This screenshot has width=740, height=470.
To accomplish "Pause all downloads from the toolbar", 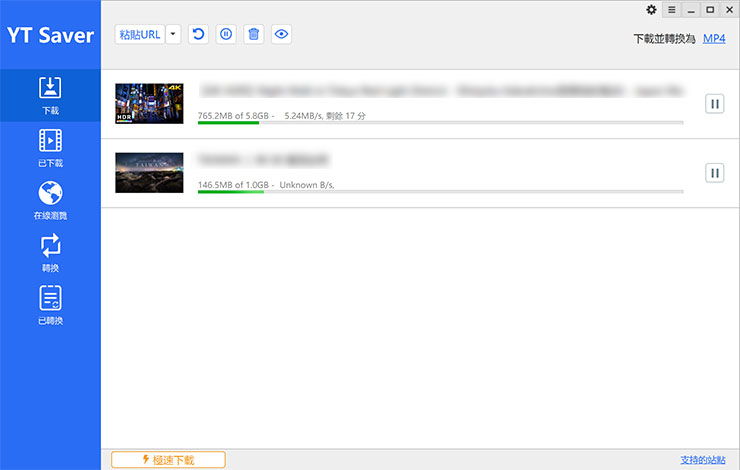I will (x=226, y=34).
